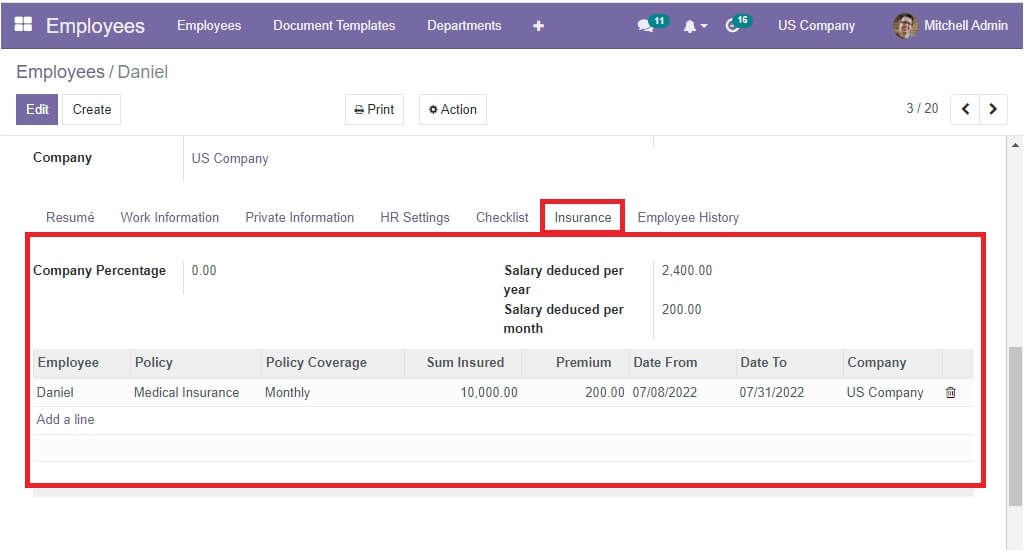Delete the Medical Insurance row using trash icon
The image size is (1024, 551).
[x=950, y=393]
